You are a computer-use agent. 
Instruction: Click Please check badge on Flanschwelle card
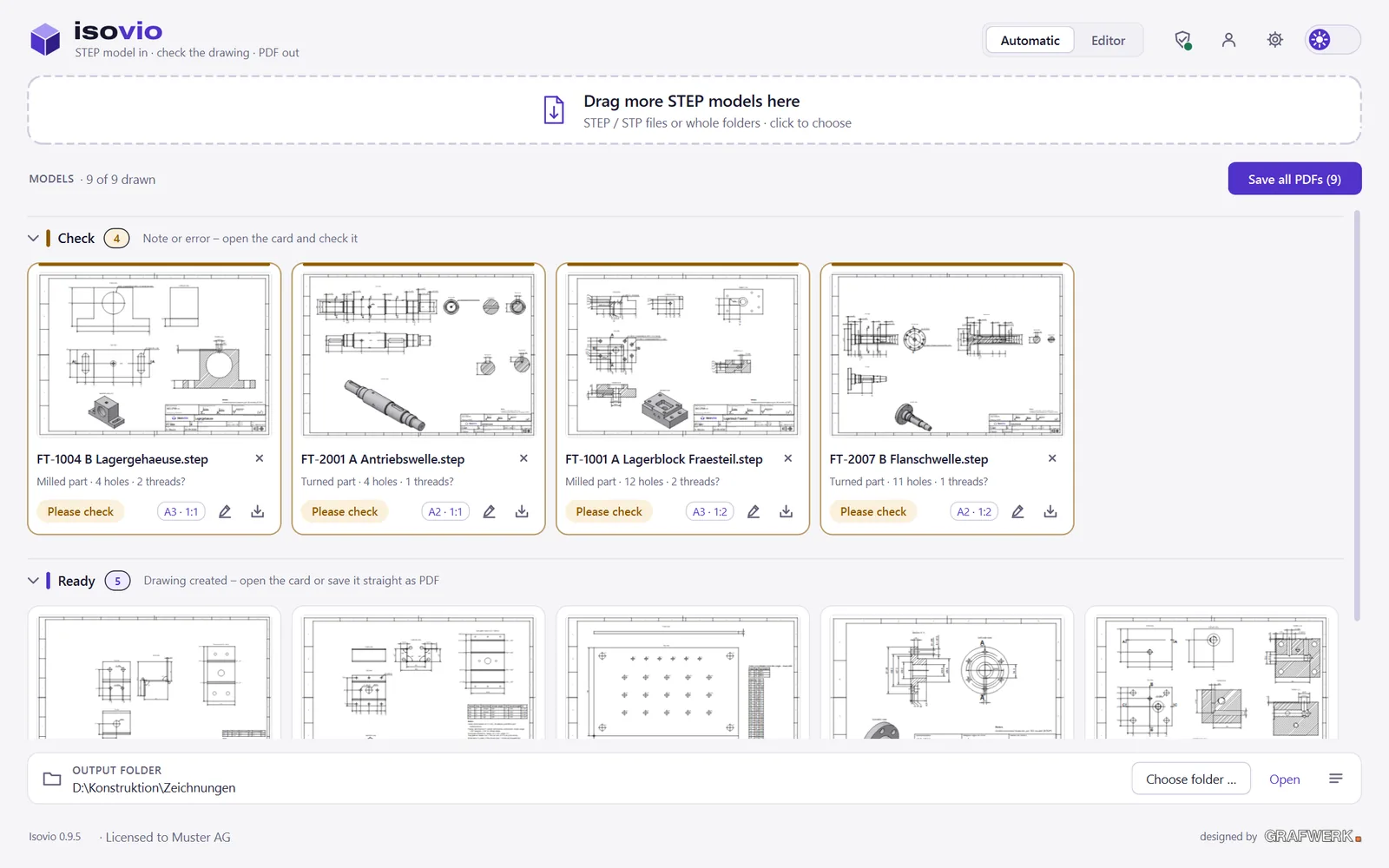[x=873, y=511]
